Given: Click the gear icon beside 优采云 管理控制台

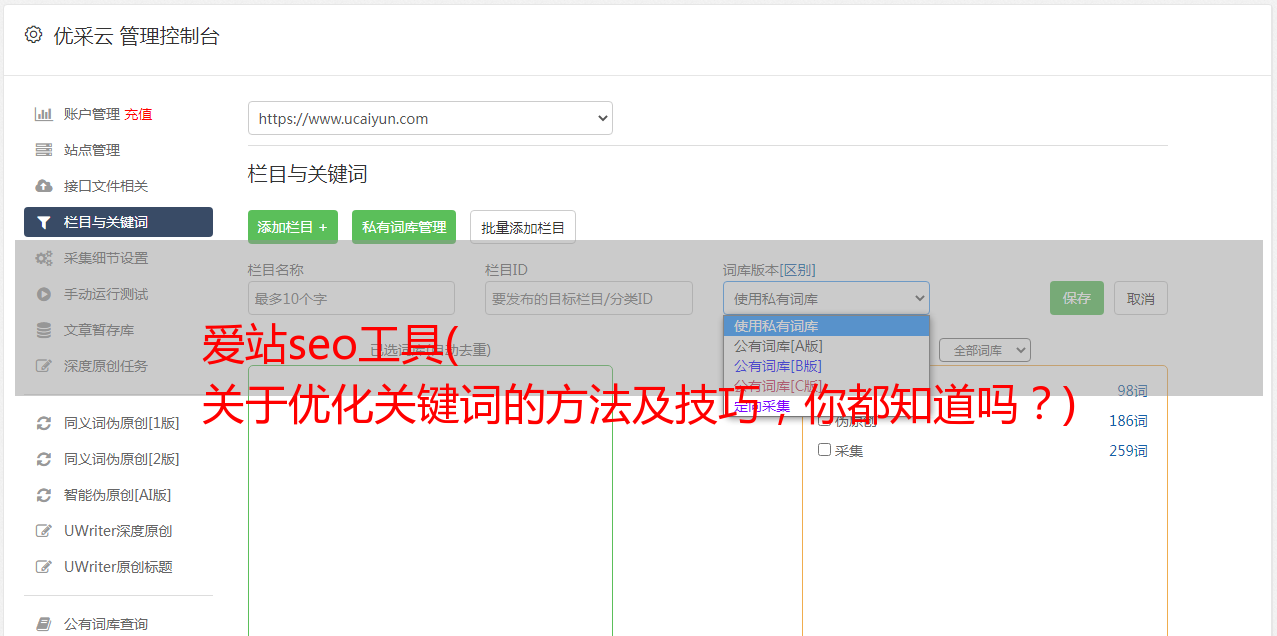Looking at the screenshot, I should tap(33, 35).
